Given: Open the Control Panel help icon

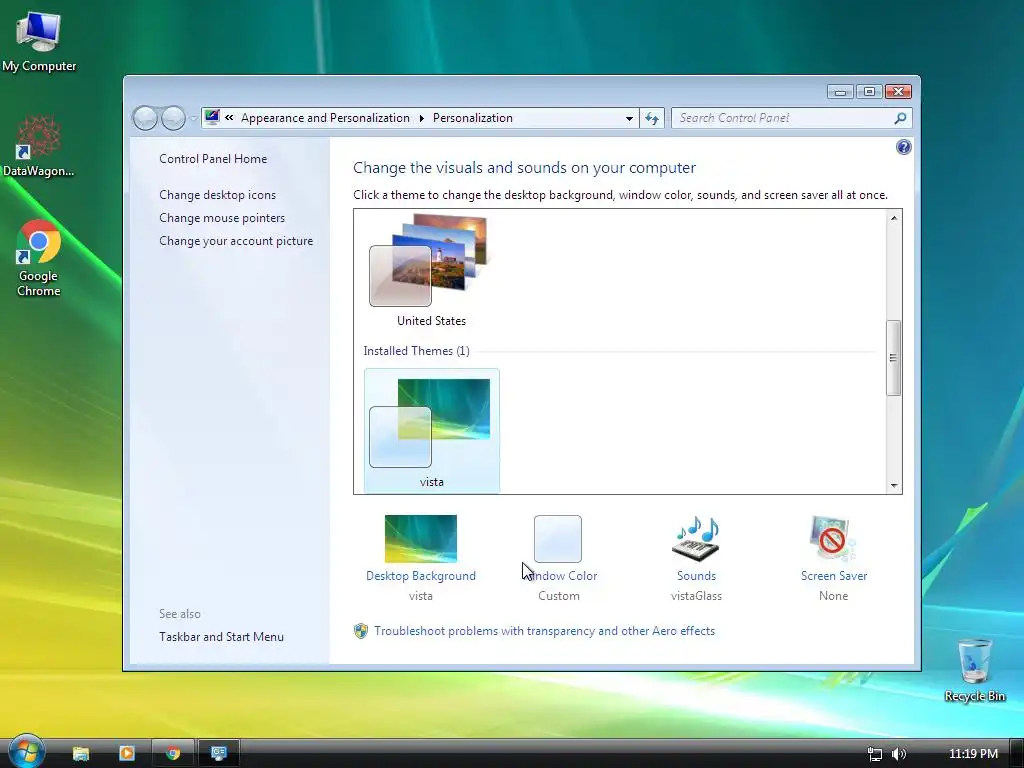Looking at the screenshot, I should [903, 147].
